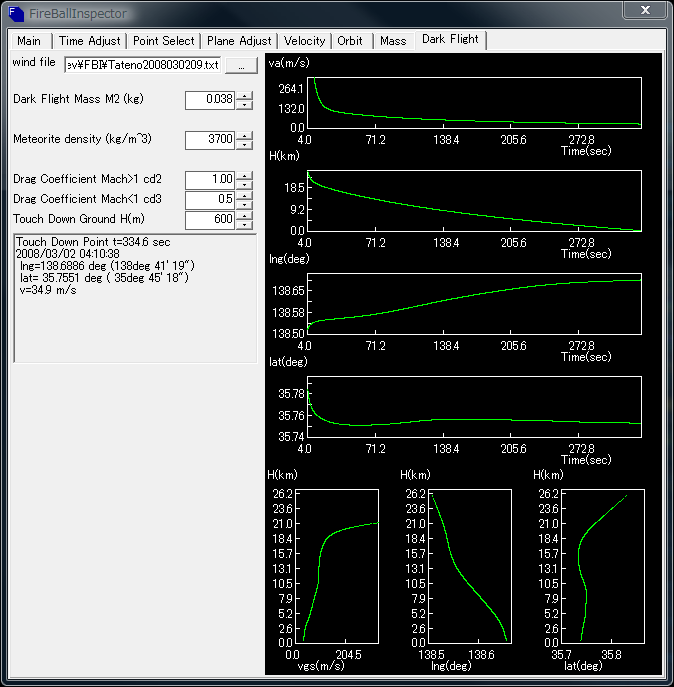Viewport: 674px width, 687px height.
Task: Click the H(km) versus lat(deg) graph
Action: click(x=603, y=567)
